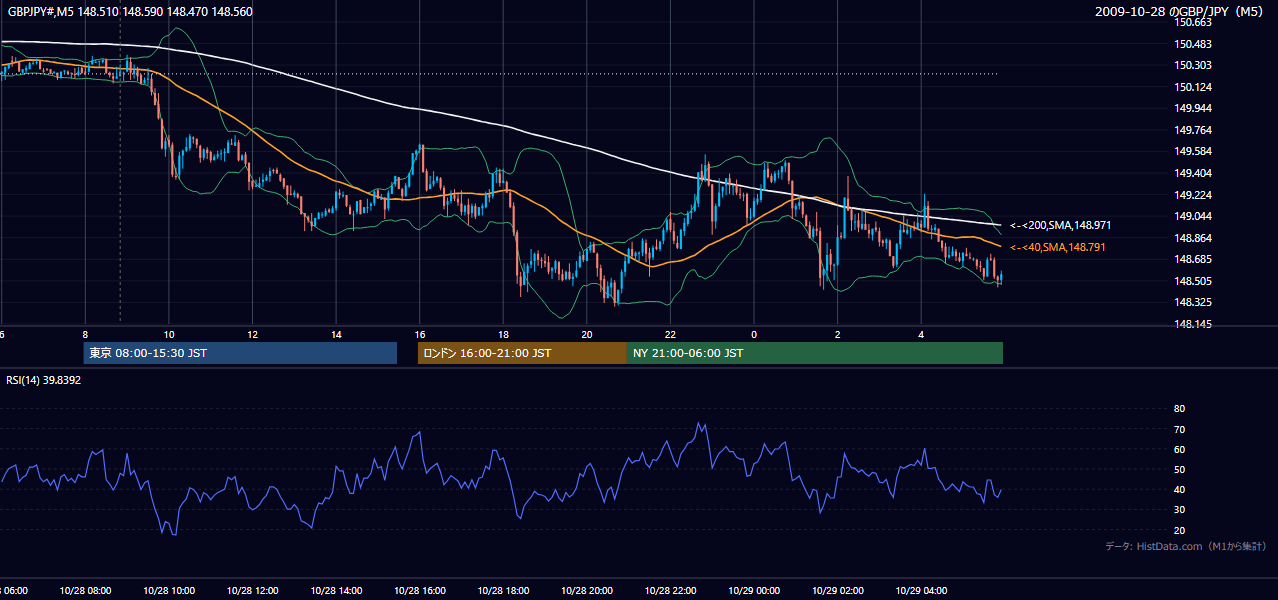Click the bottom time label 10/28 10:00
1278x600 pixels.
point(169,590)
